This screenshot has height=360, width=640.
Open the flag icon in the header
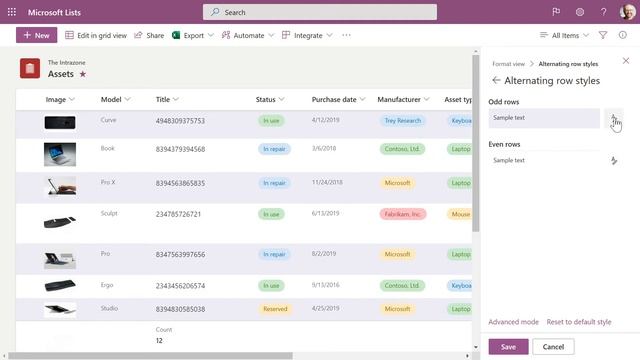tap(556, 12)
